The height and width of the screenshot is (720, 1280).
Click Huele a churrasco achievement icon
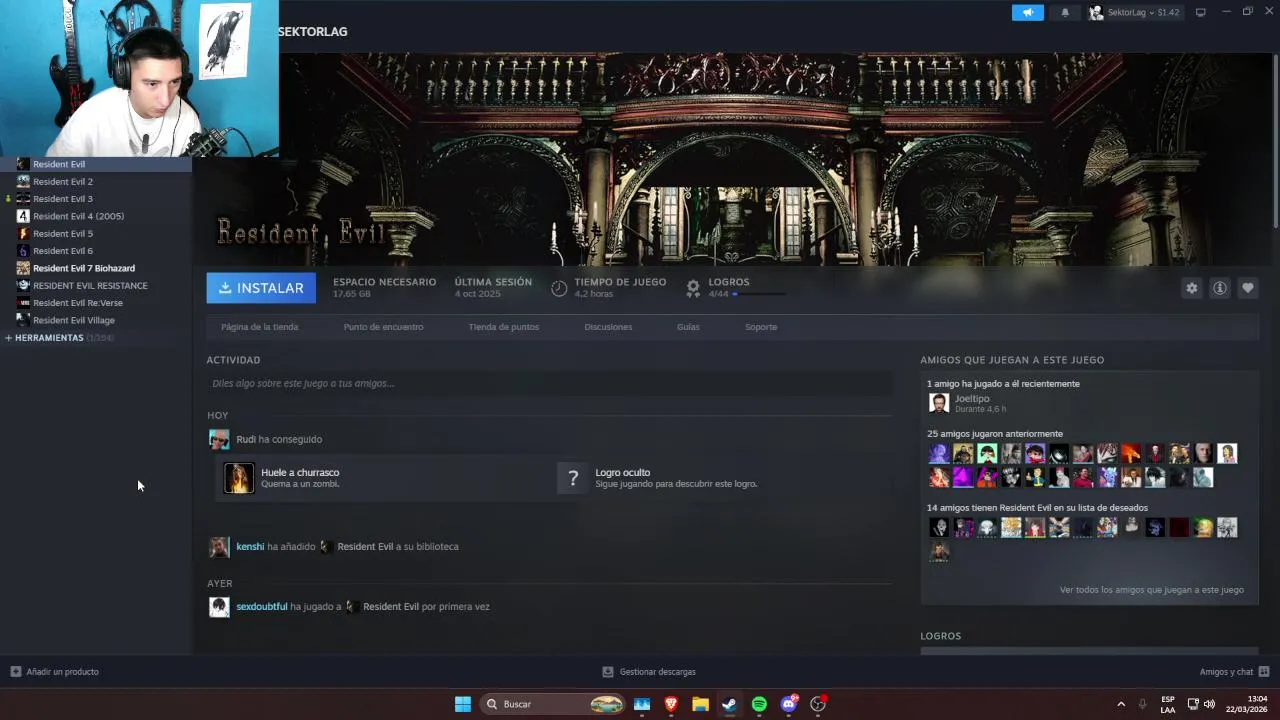click(239, 478)
